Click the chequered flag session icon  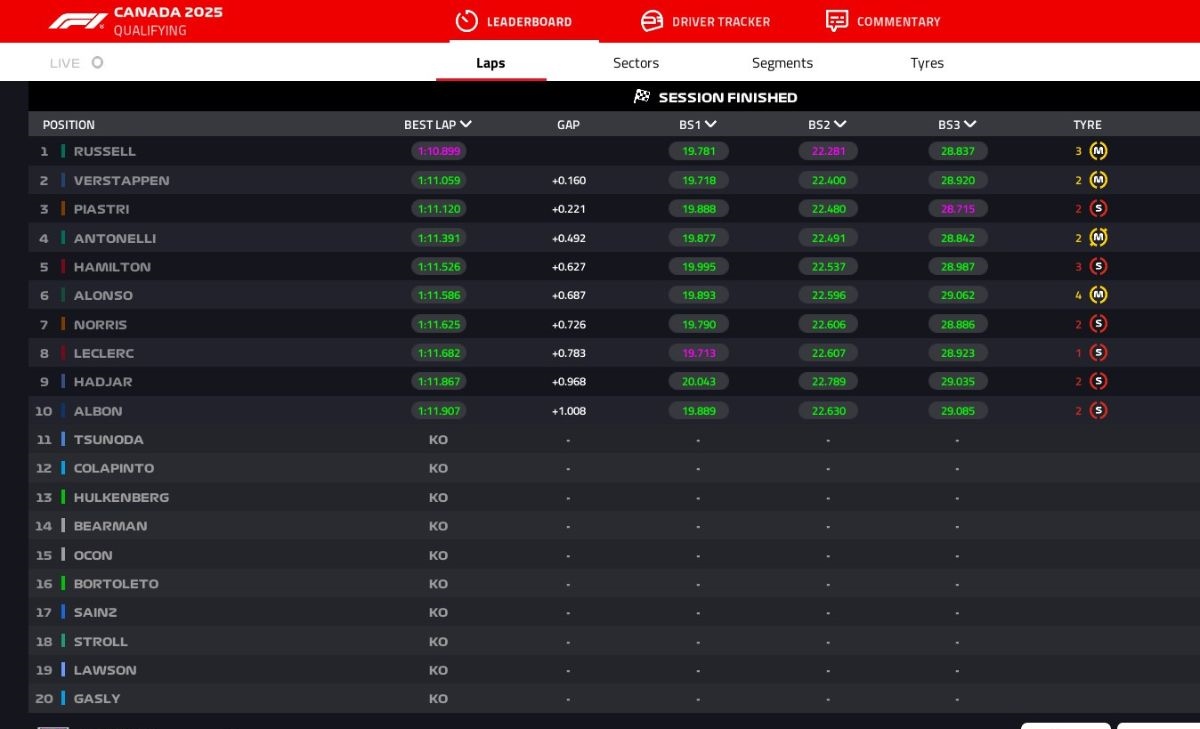tap(642, 97)
